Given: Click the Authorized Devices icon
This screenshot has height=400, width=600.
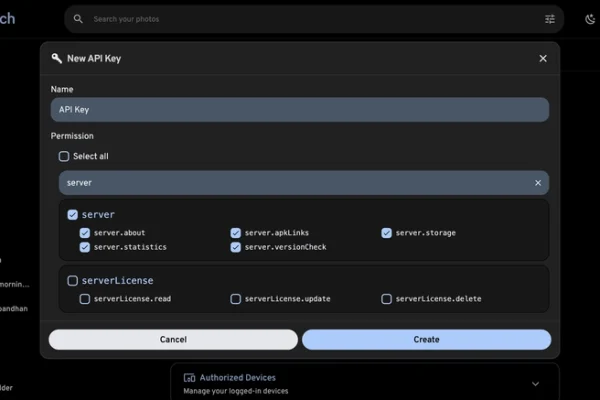Looking at the screenshot, I should (189, 378).
